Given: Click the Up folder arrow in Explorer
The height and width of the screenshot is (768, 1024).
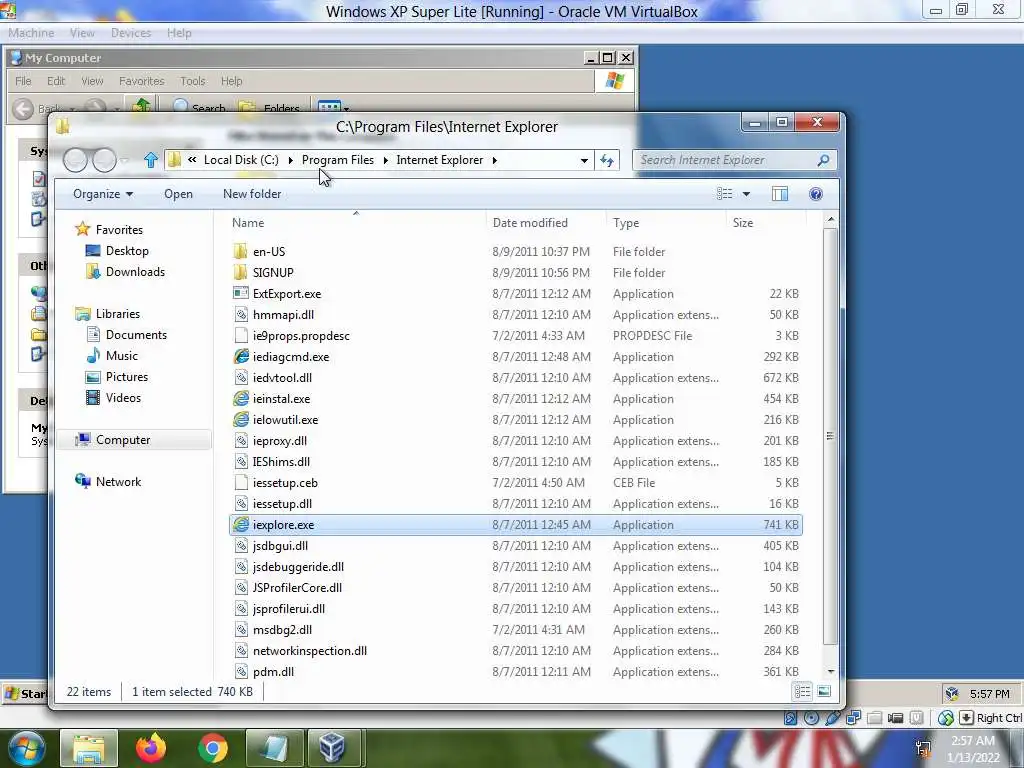Looking at the screenshot, I should tap(151, 160).
